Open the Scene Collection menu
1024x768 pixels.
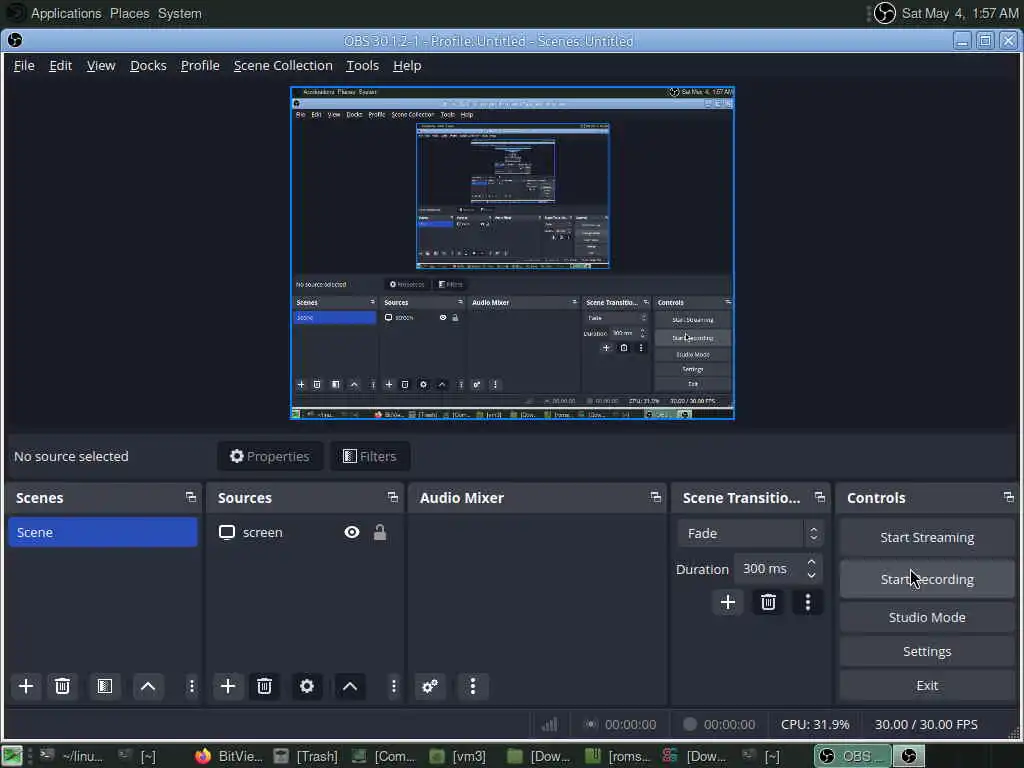tap(283, 65)
